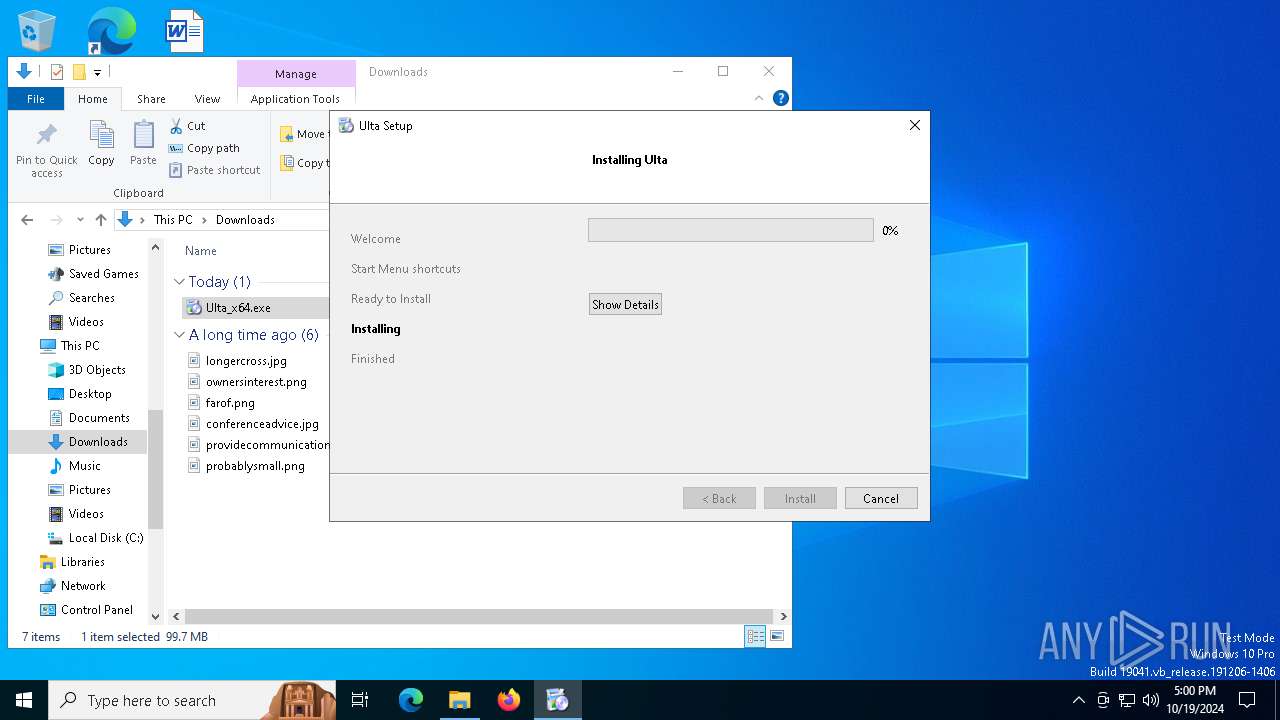This screenshot has width=1280, height=720.
Task: Switch to details view layout icon
Action: click(x=755, y=636)
